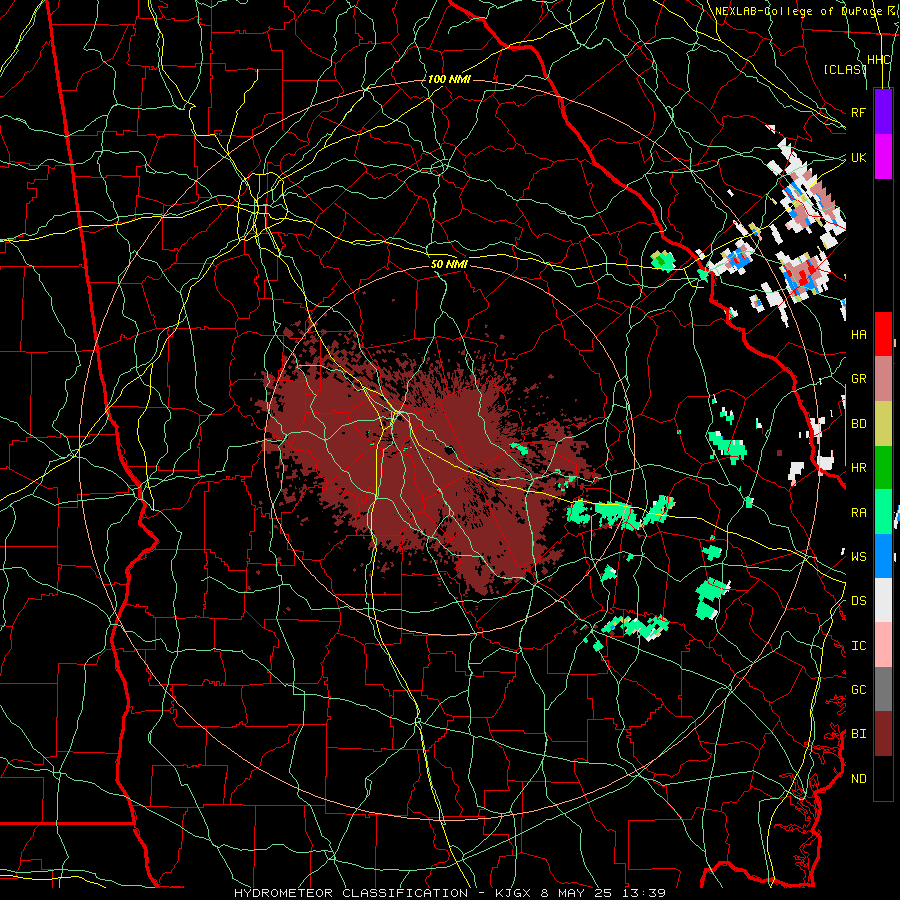Click the RA legend label
900x900 pixels.
click(858, 513)
